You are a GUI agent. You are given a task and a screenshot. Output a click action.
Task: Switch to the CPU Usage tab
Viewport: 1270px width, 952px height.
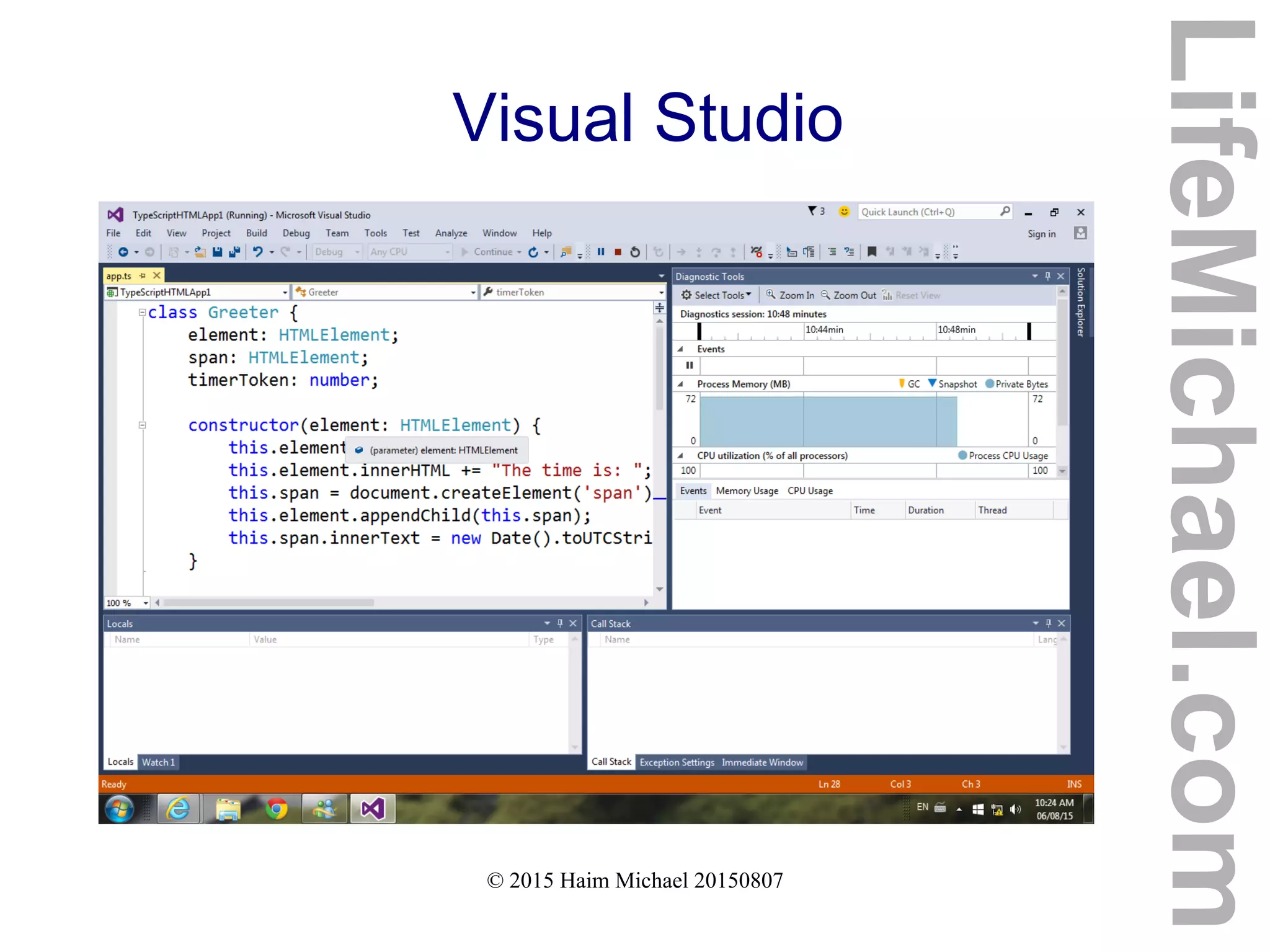pos(810,491)
